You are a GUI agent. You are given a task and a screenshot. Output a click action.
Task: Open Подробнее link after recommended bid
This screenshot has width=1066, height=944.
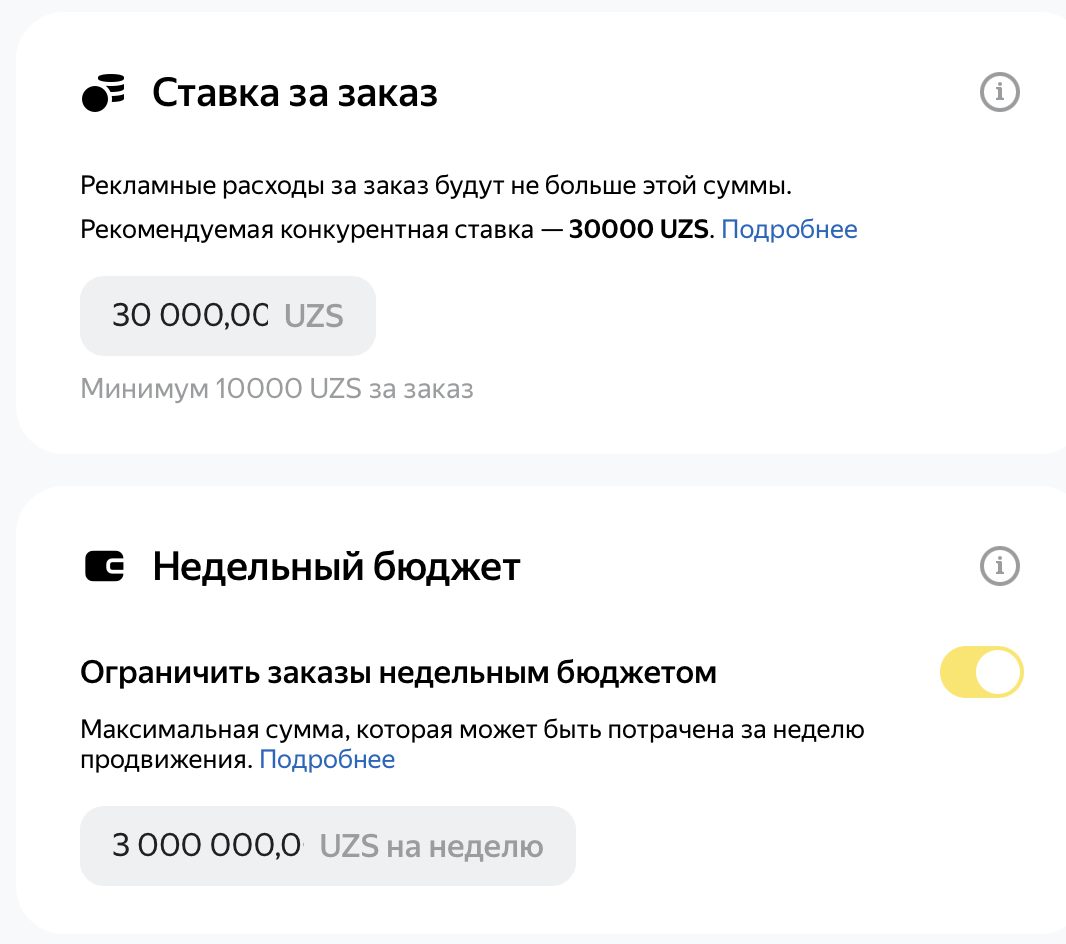point(789,229)
